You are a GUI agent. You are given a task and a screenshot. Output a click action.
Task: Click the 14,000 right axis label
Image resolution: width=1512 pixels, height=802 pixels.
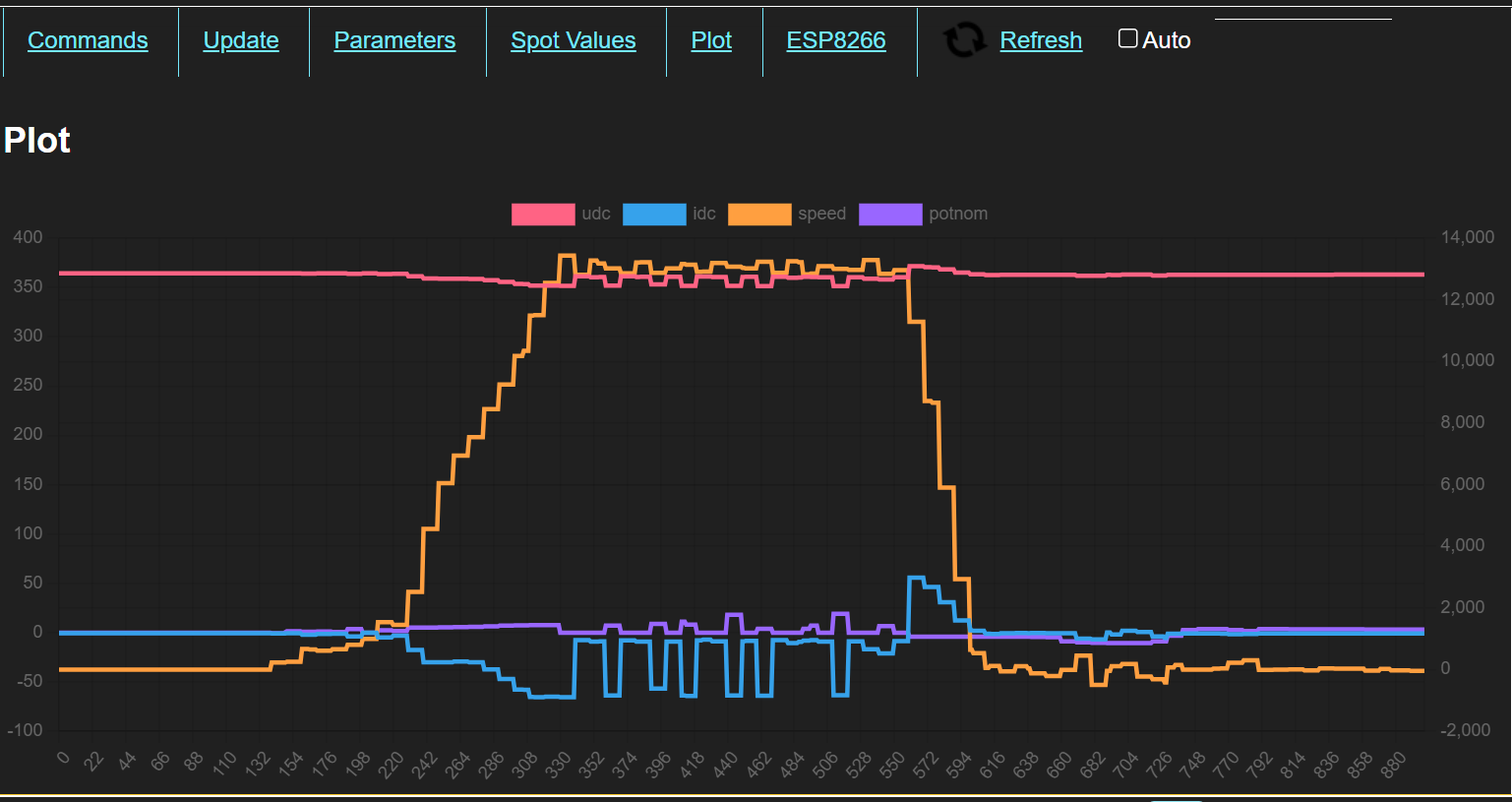click(x=1467, y=237)
